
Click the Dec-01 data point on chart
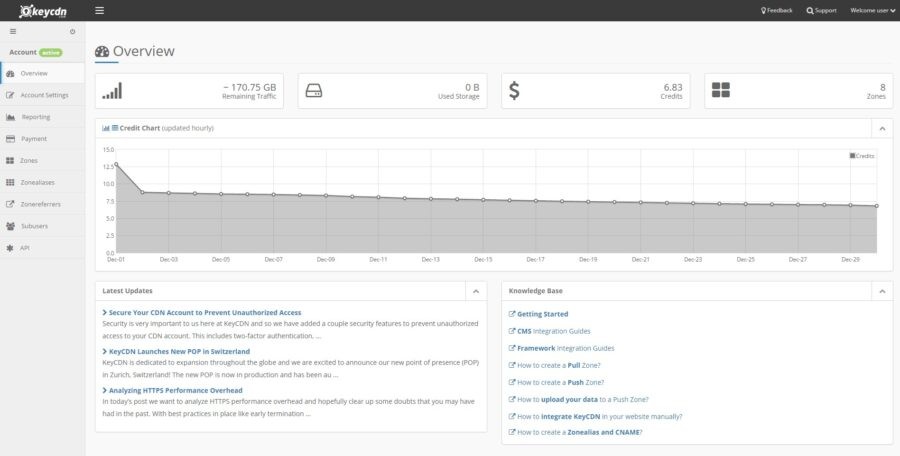pyautogui.click(x=116, y=164)
